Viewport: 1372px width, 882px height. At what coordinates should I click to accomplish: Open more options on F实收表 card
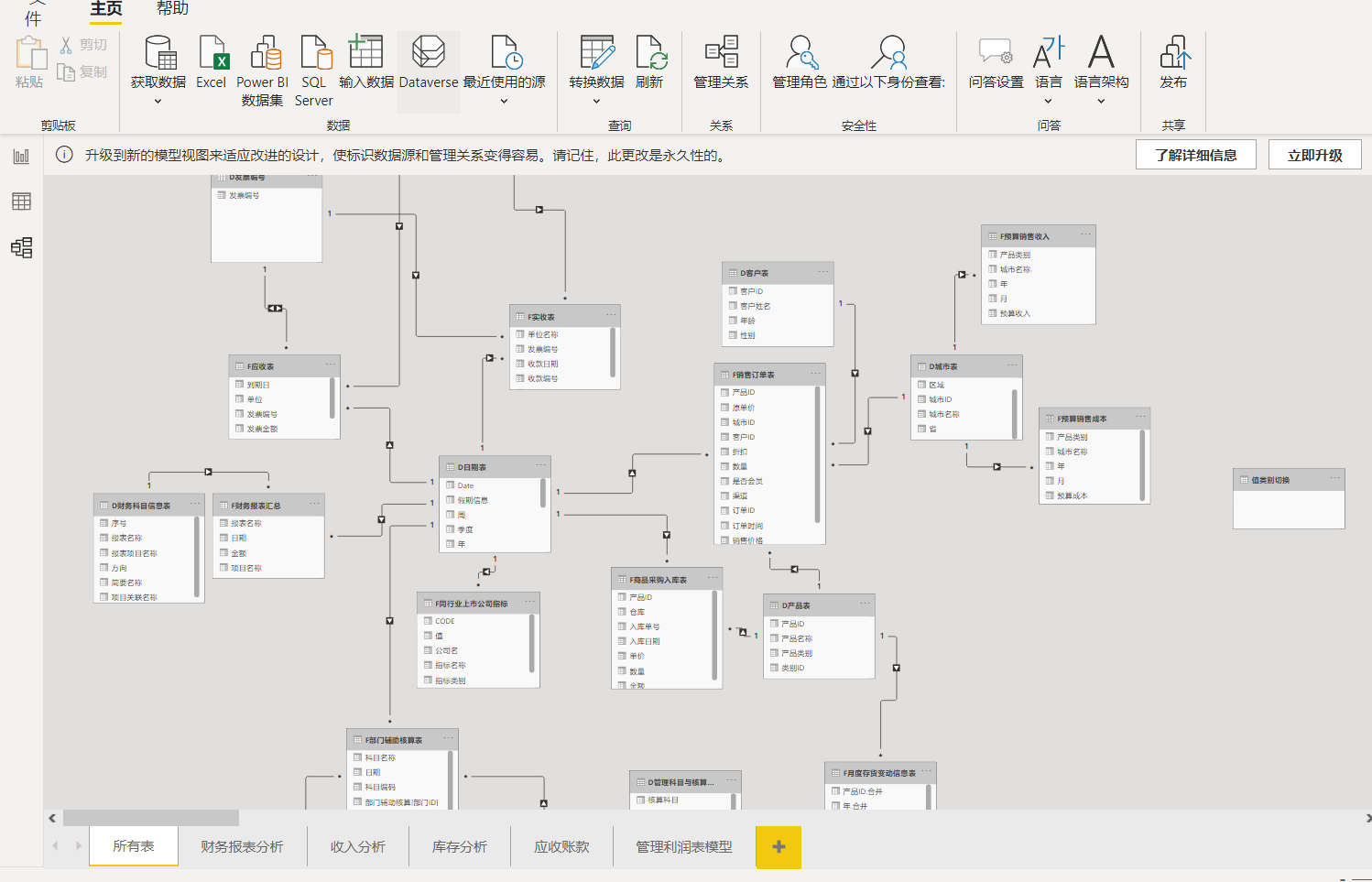pyautogui.click(x=611, y=315)
